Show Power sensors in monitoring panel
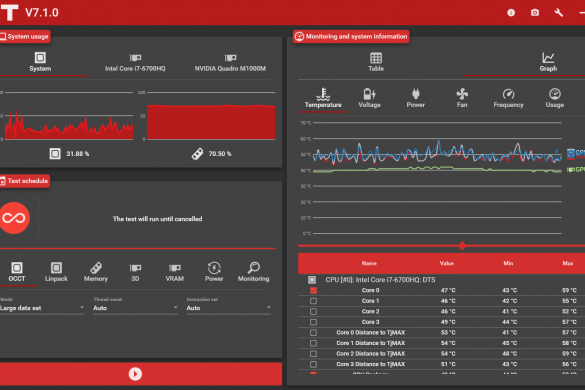The width and height of the screenshot is (585, 390). coord(416,98)
